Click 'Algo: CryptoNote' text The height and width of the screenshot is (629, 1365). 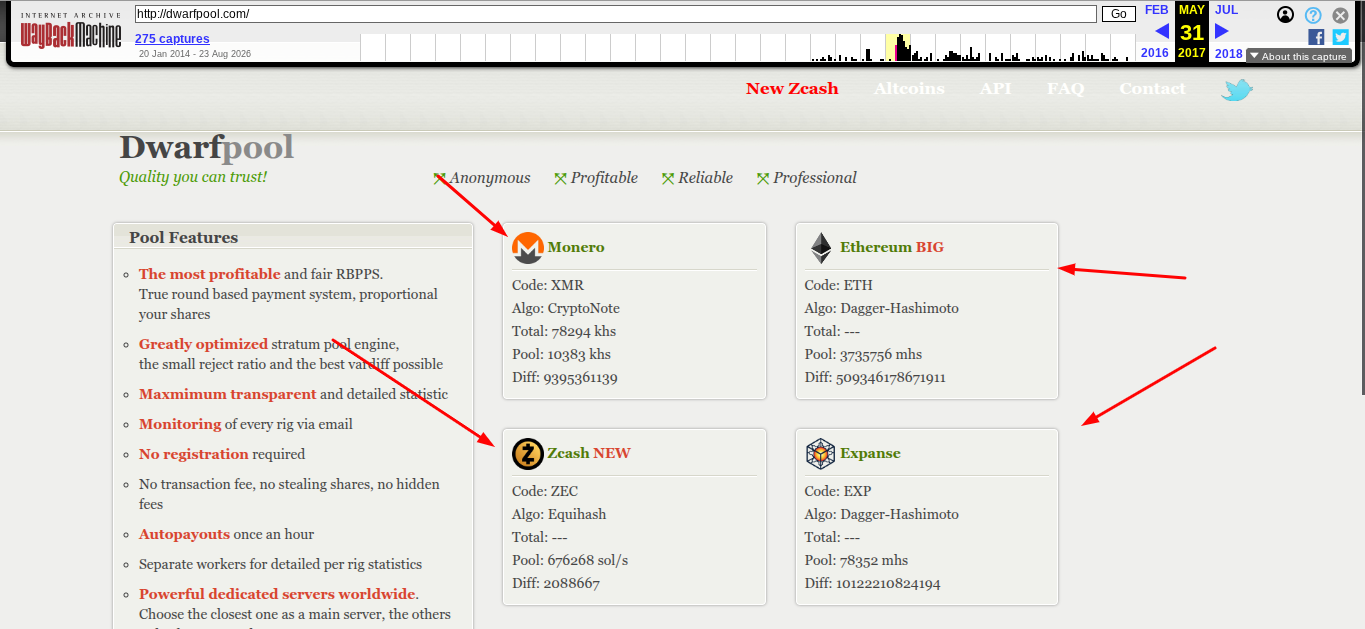click(566, 308)
